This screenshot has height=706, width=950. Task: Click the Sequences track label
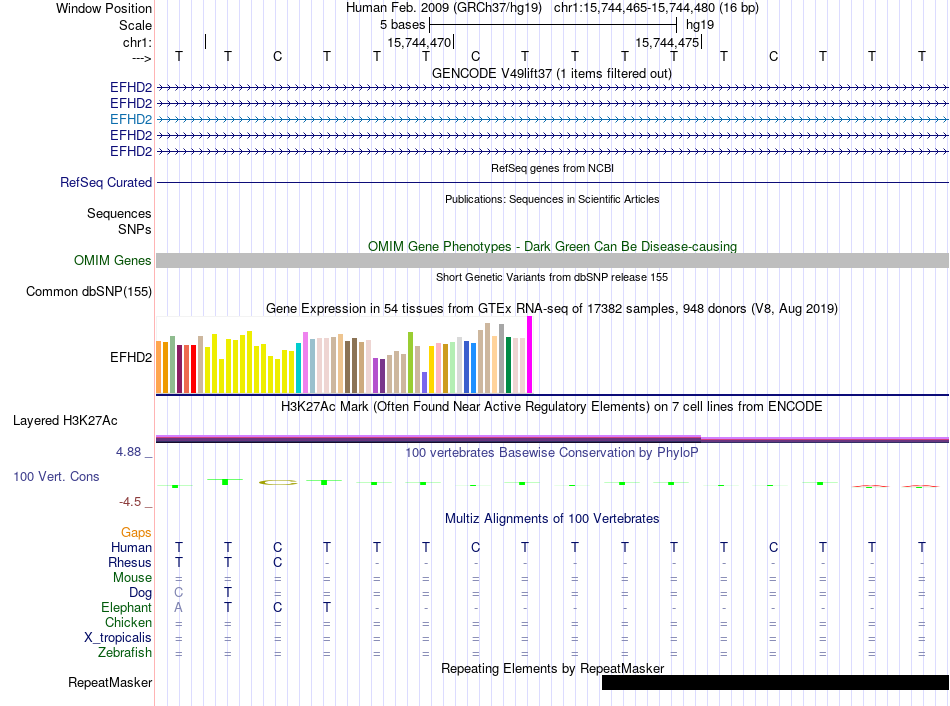119,213
